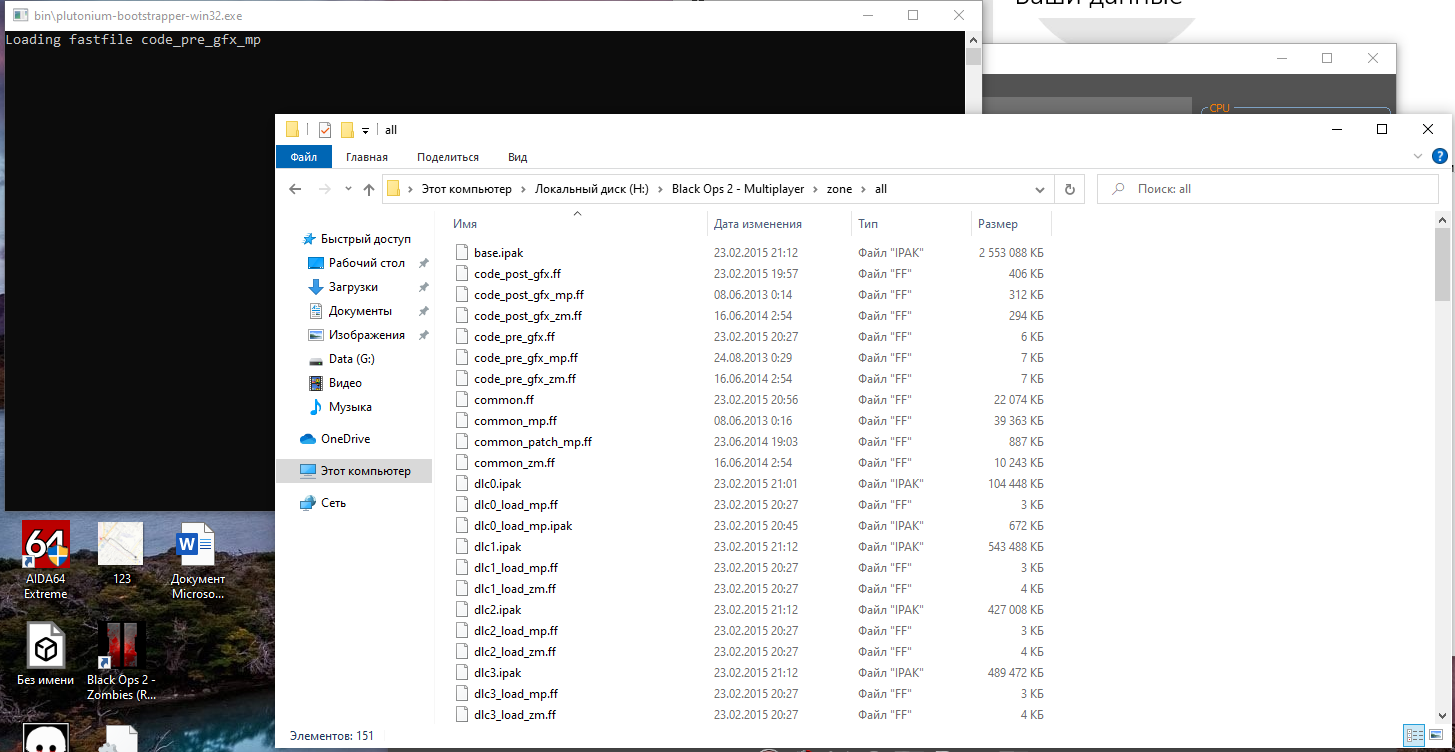Open Customize Quick Access Toolbar dropdown
The image size is (1455, 752).
pyautogui.click(x=366, y=130)
